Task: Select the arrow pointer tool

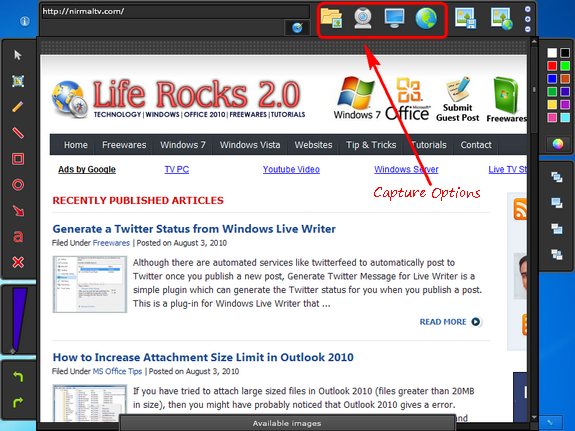Action: point(18,55)
